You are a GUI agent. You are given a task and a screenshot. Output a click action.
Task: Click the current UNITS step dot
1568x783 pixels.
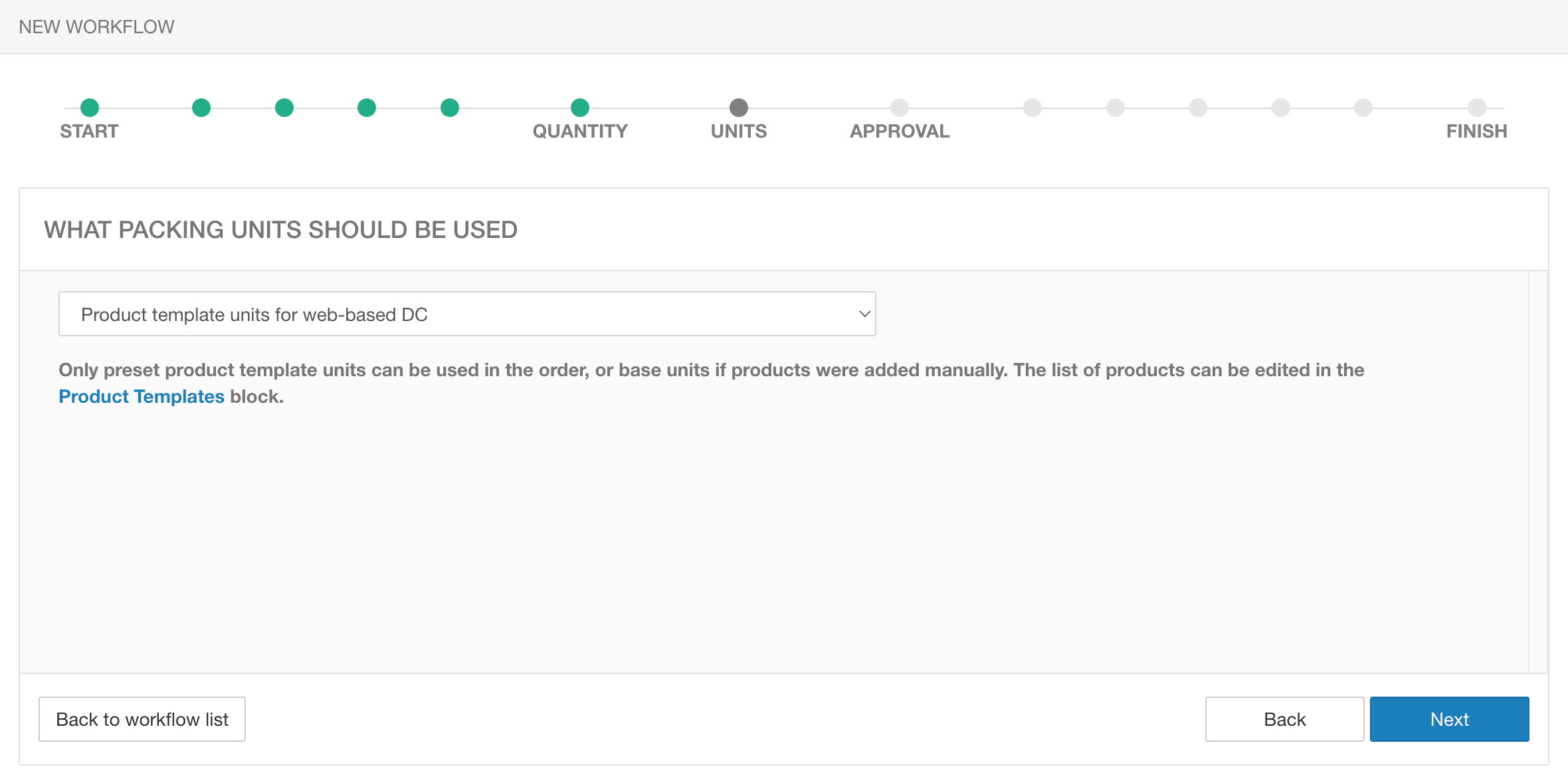pos(739,108)
